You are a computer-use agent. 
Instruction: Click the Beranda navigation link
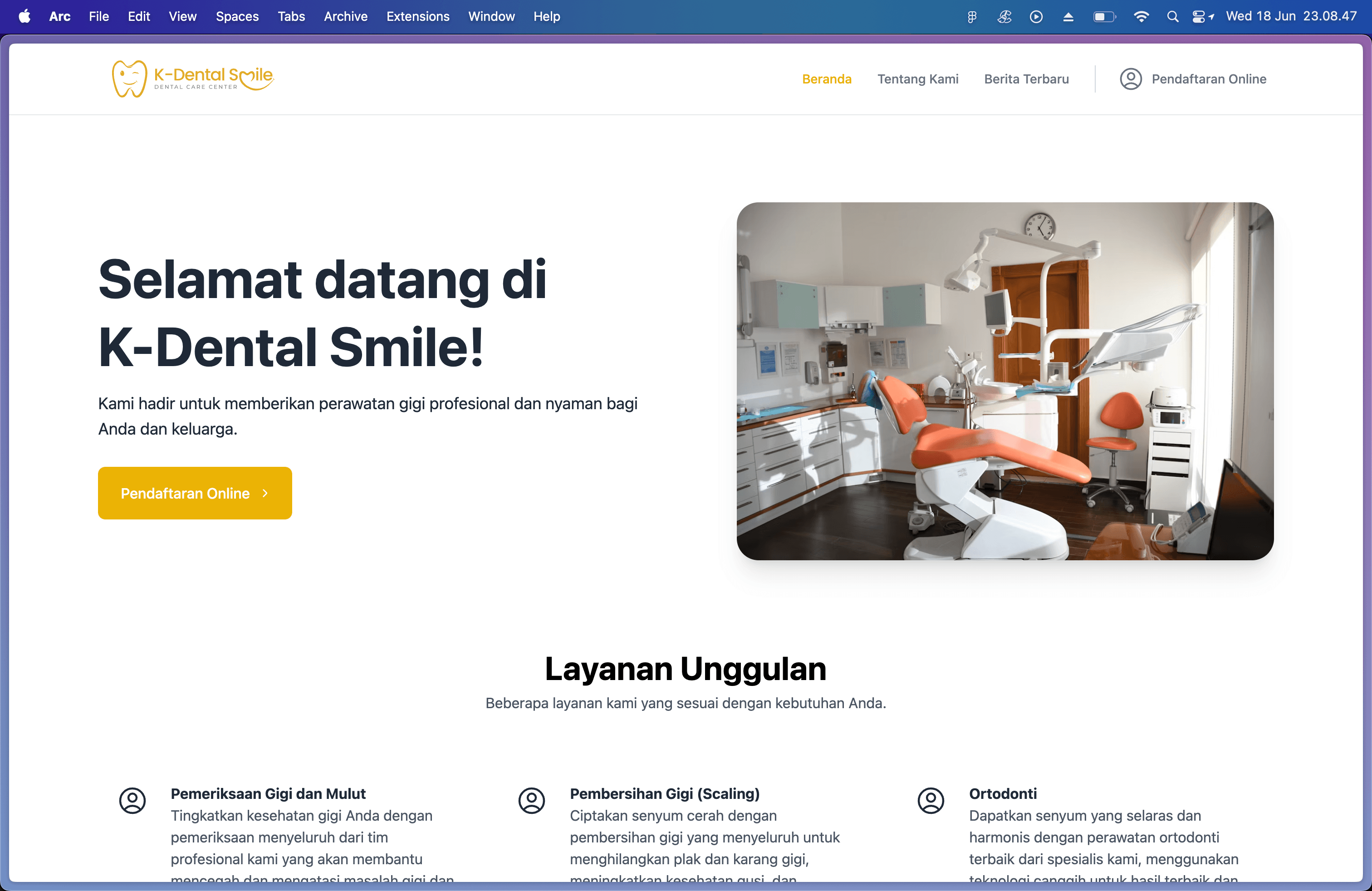pyautogui.click(x=827, y=79)
